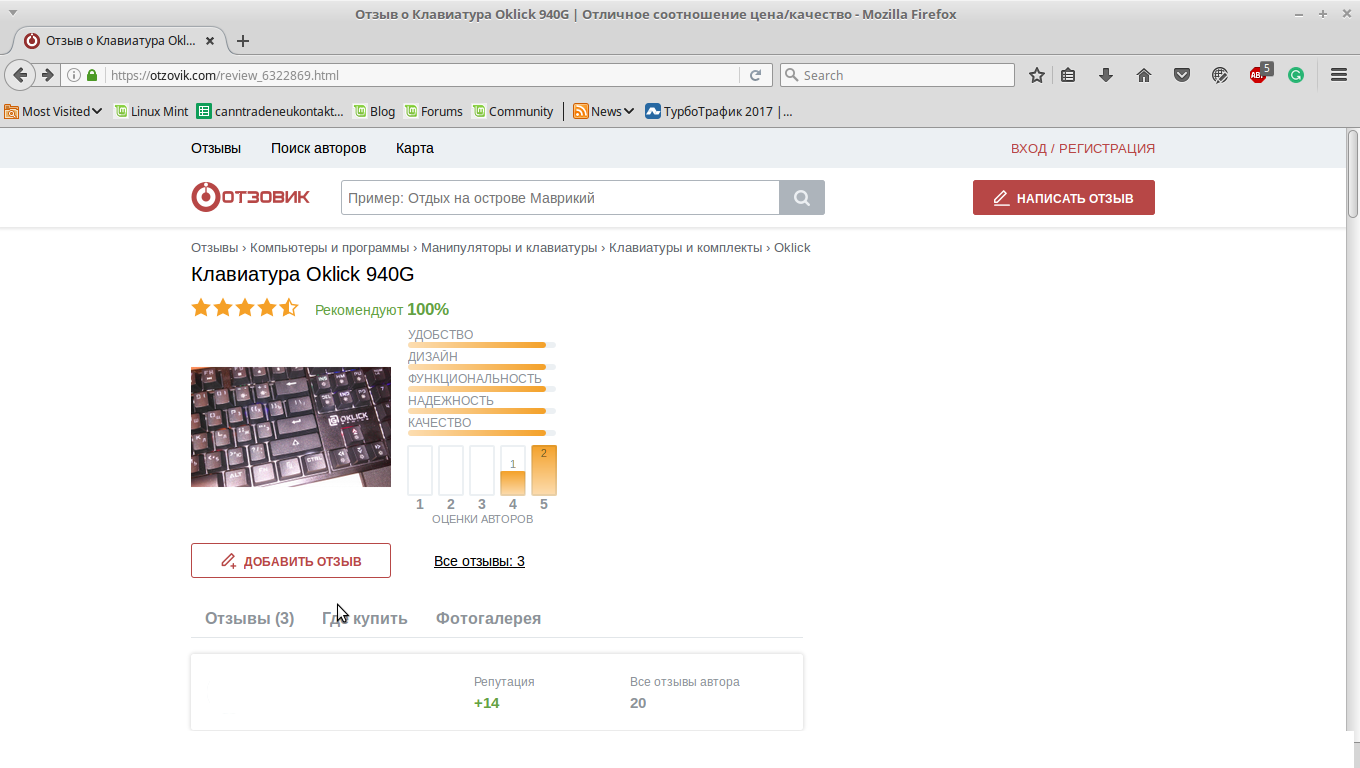Open a new tab with the plus icon
The height and width of the screenshot is (768, 1360).
coord(242,41)
